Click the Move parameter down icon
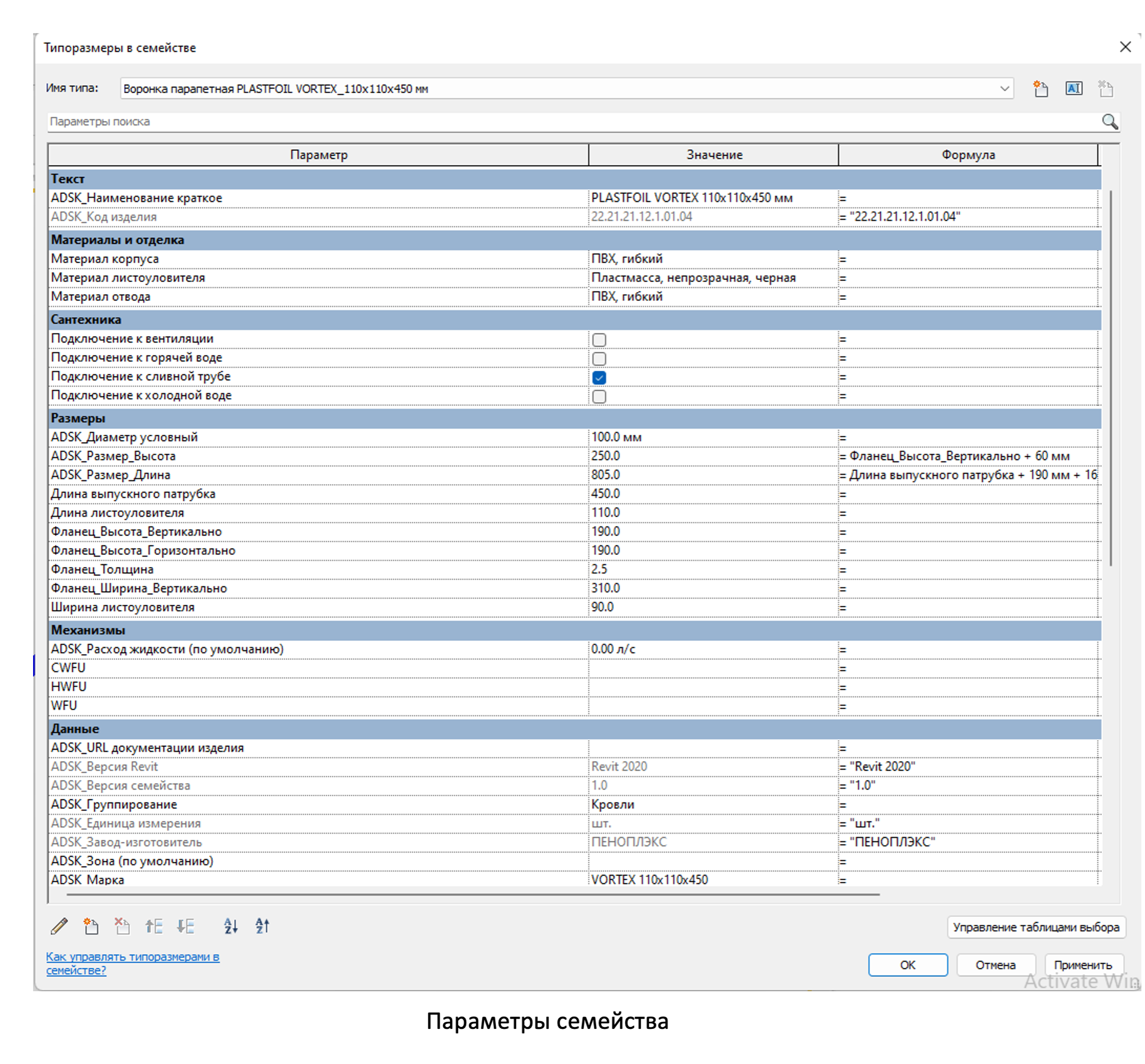 click(x=185, y=926)
